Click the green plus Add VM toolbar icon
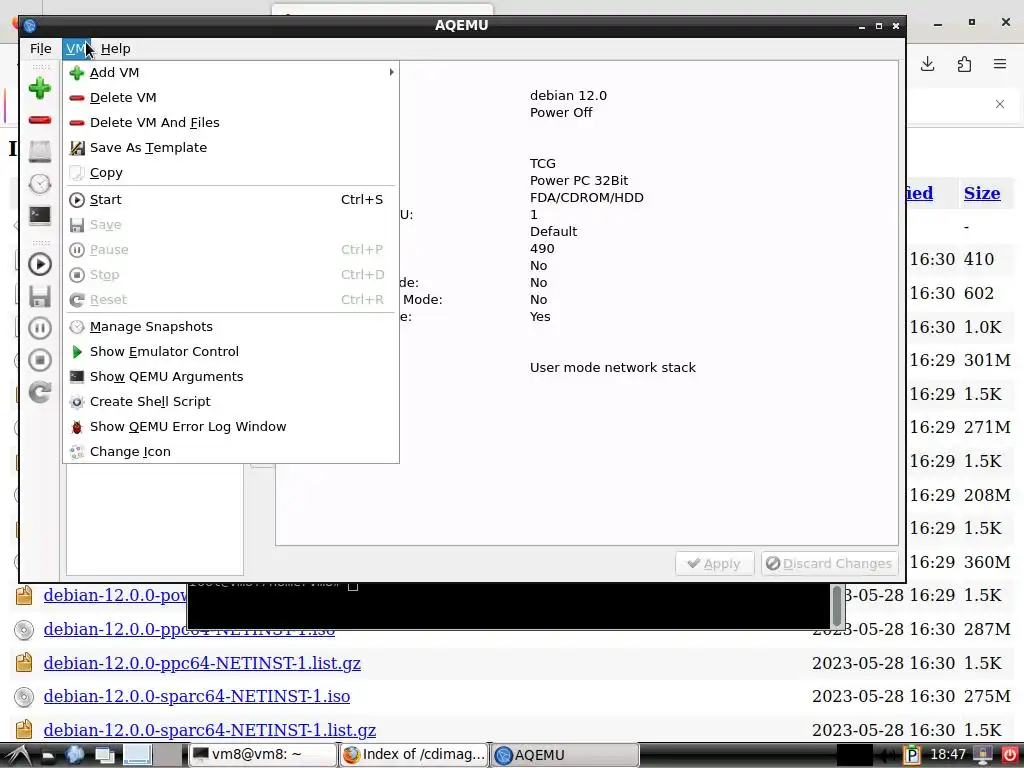The image size is (1024, 768). coord(39,88)
